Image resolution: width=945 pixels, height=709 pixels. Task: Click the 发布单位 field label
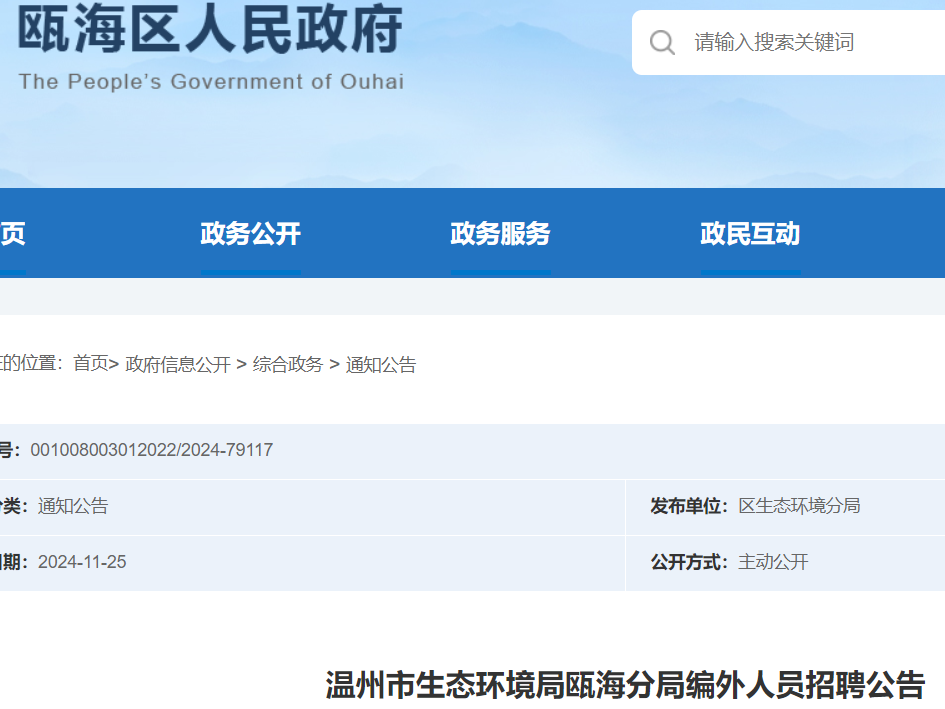689,506
